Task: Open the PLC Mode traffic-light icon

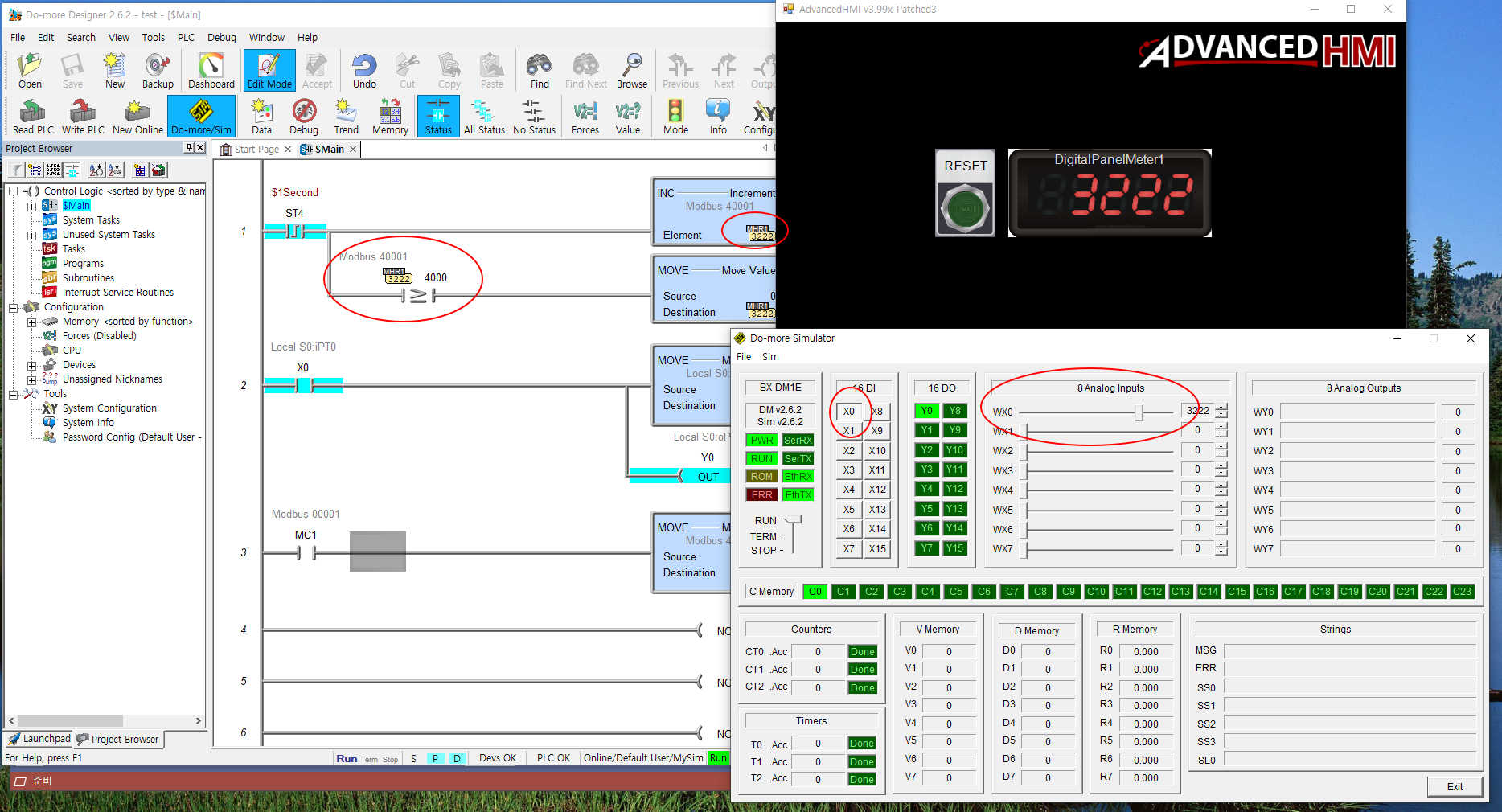Action: click(x=675, y=117)
